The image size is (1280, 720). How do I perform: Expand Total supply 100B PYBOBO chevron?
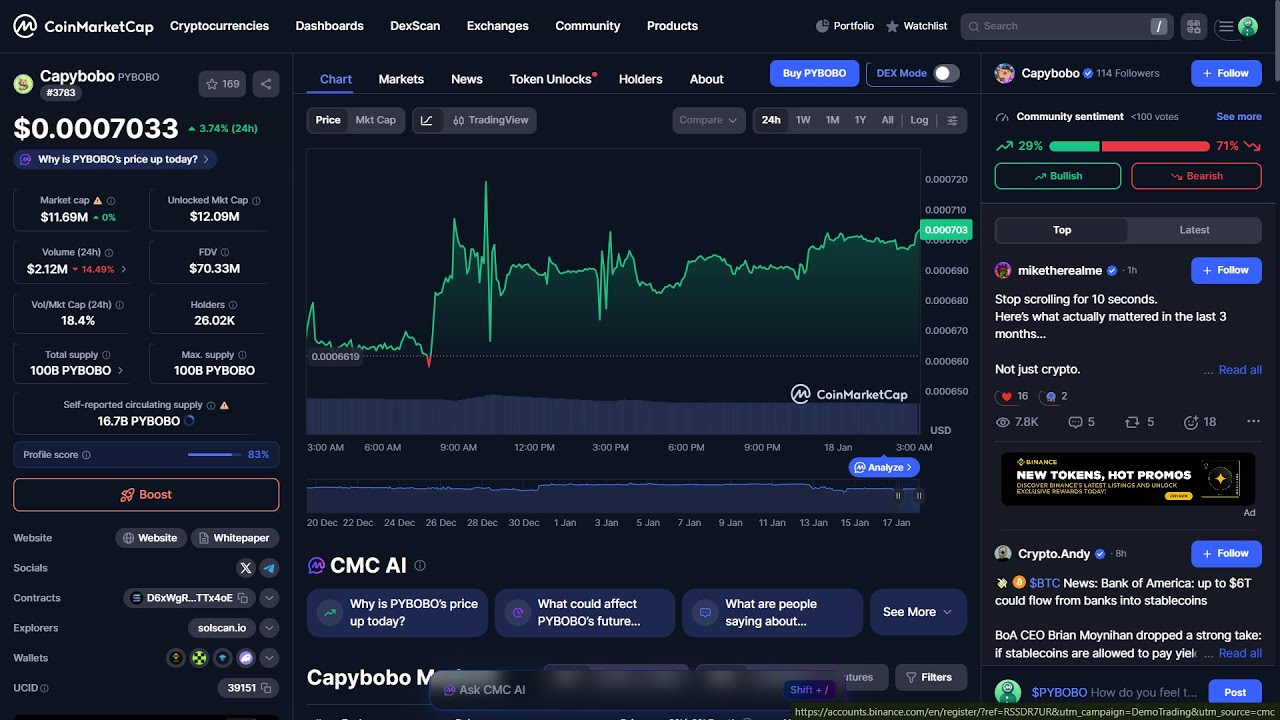pyautogui.click(x=121, y=370)
